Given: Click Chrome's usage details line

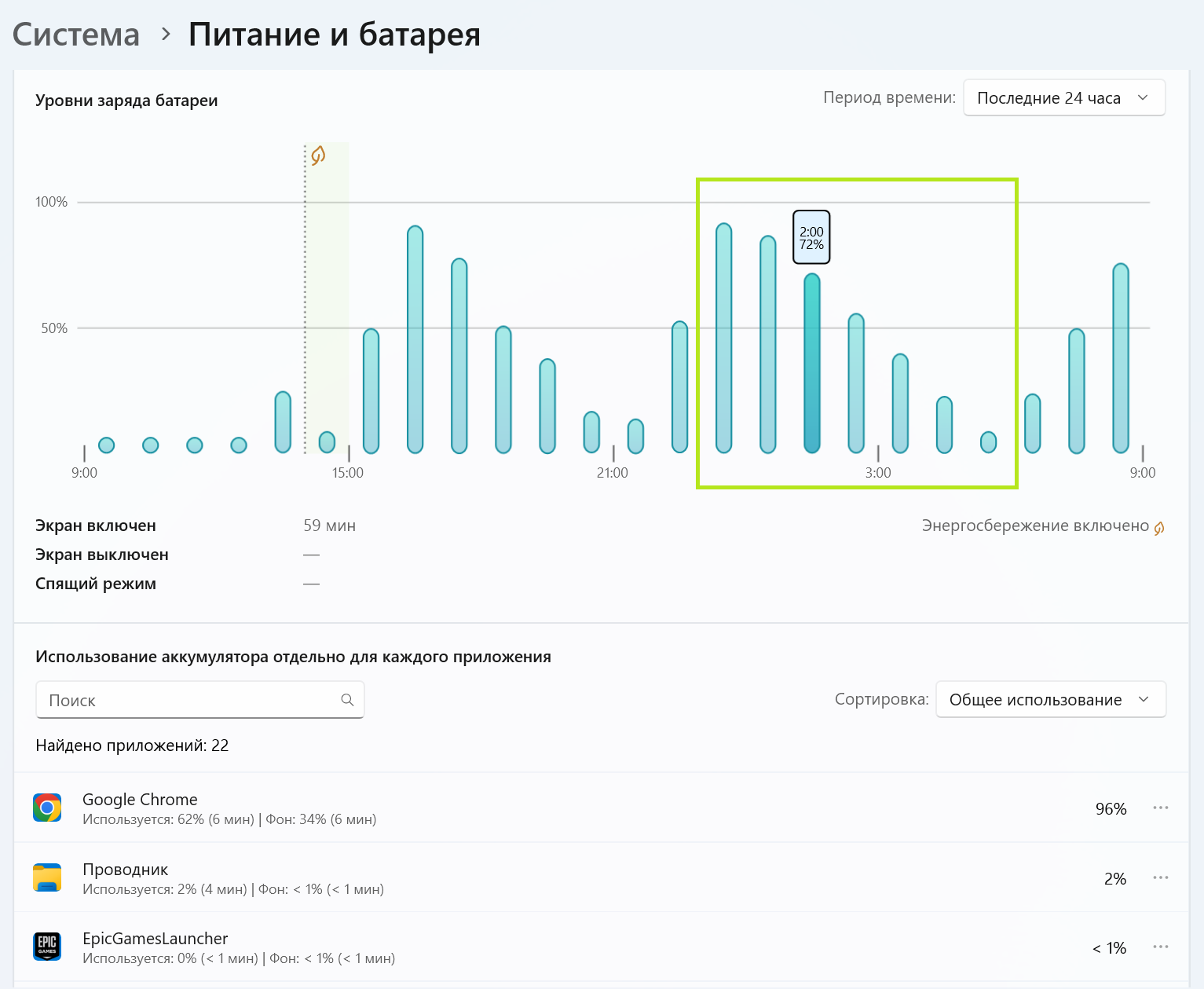Looking at the screenshot, I should (229, 819).
